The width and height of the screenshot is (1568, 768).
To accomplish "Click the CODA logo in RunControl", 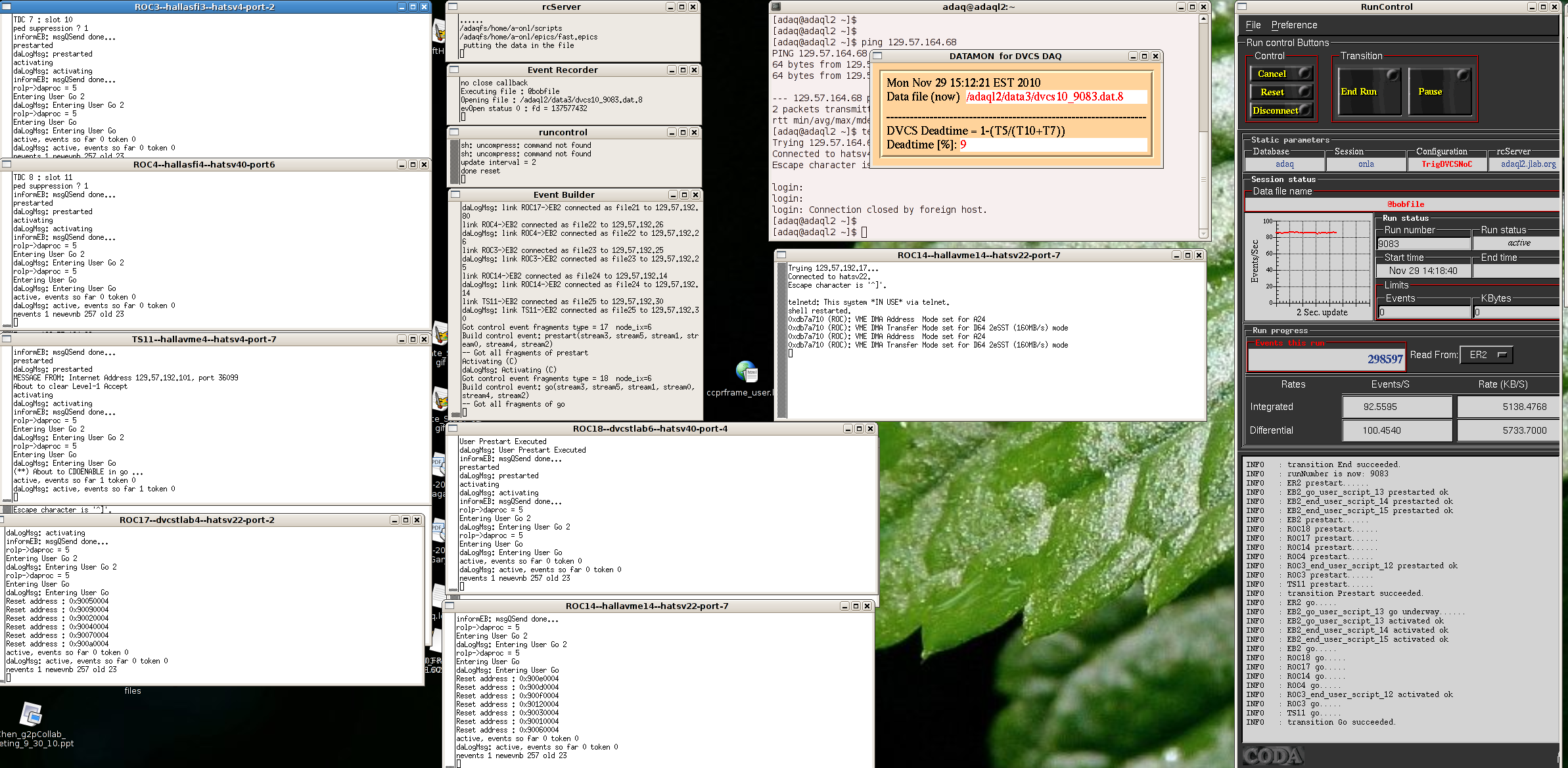I will pyautogui.click(x=1273, y=756).
